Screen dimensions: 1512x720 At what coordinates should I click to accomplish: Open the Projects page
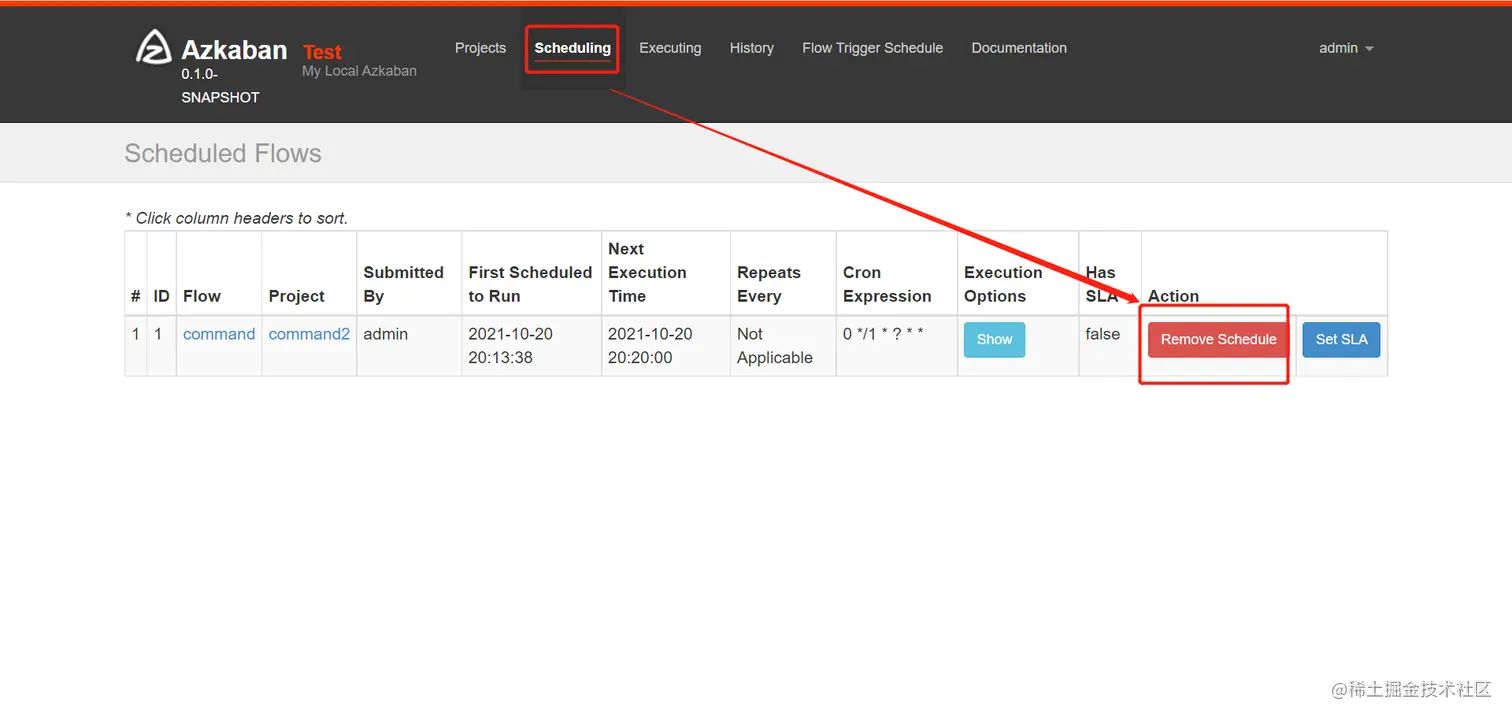(480, 48)
